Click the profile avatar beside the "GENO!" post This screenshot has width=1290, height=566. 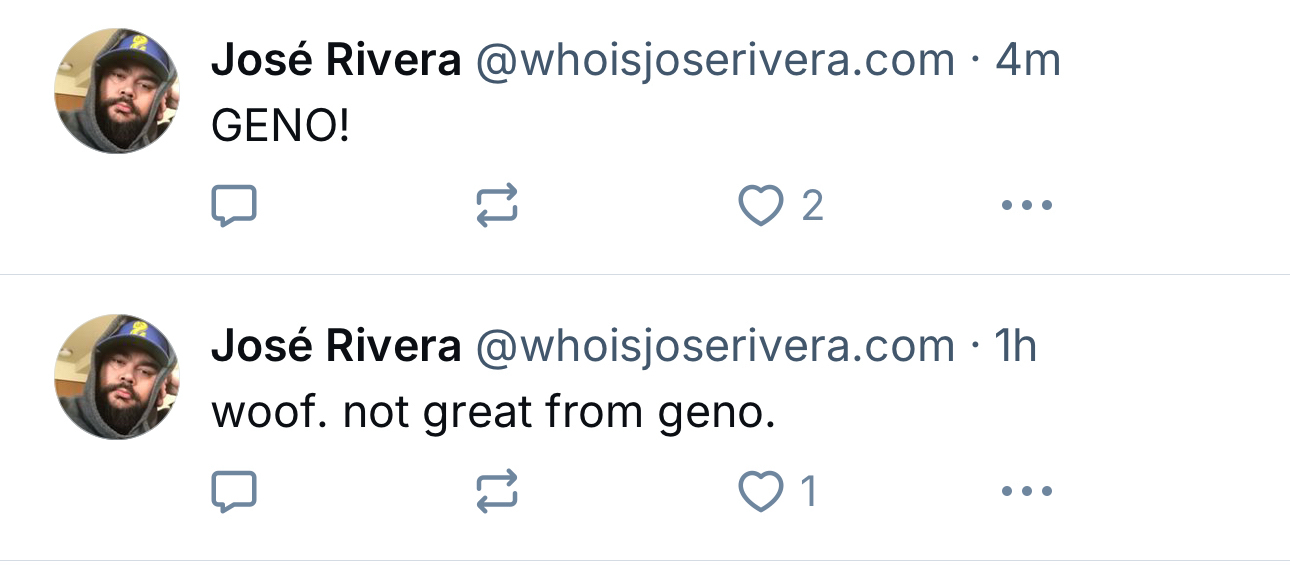(x=116, y=91)
